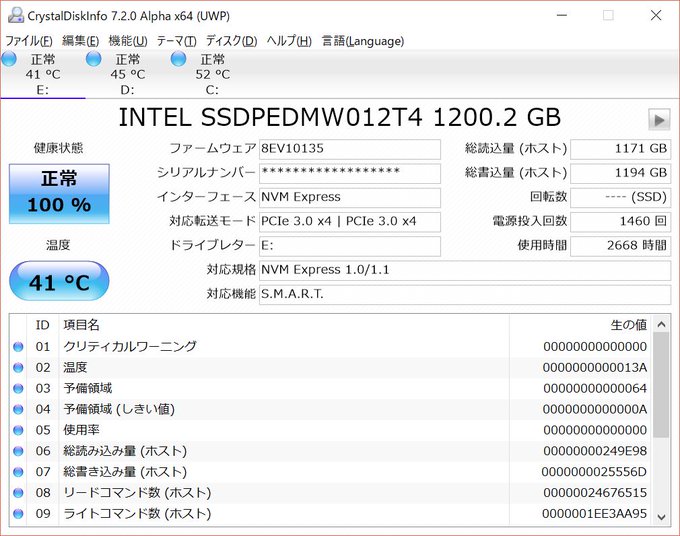Screen dimensions: 680x536
Task: Minimize the CrystalDiskInfo window
Action: [x=562, y=15]
